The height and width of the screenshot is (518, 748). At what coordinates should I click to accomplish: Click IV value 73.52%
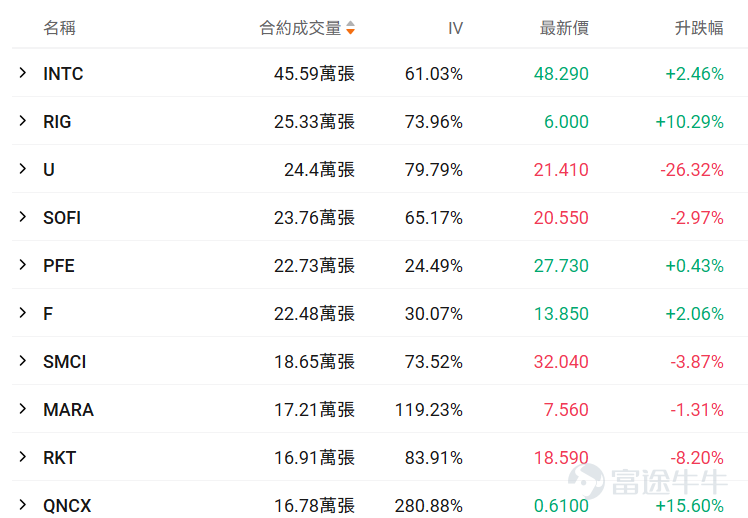point(434,362)
